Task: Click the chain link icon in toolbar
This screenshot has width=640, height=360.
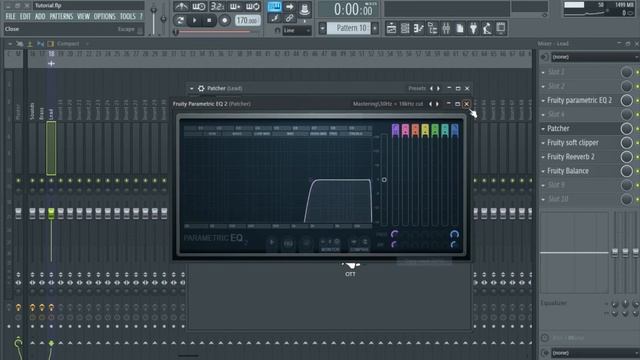Action: pyautogui.click(x=289, y=18)
